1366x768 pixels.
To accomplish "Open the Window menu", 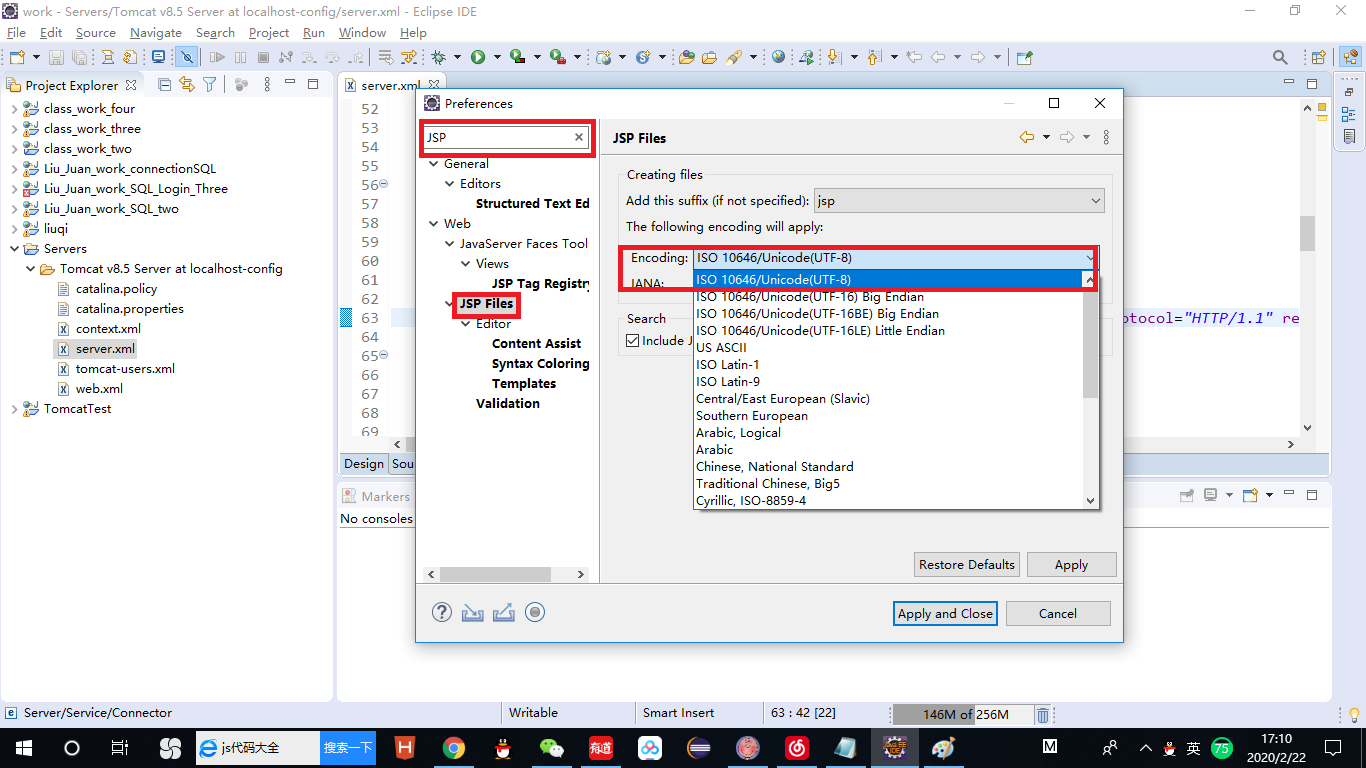I will point(362,33).
